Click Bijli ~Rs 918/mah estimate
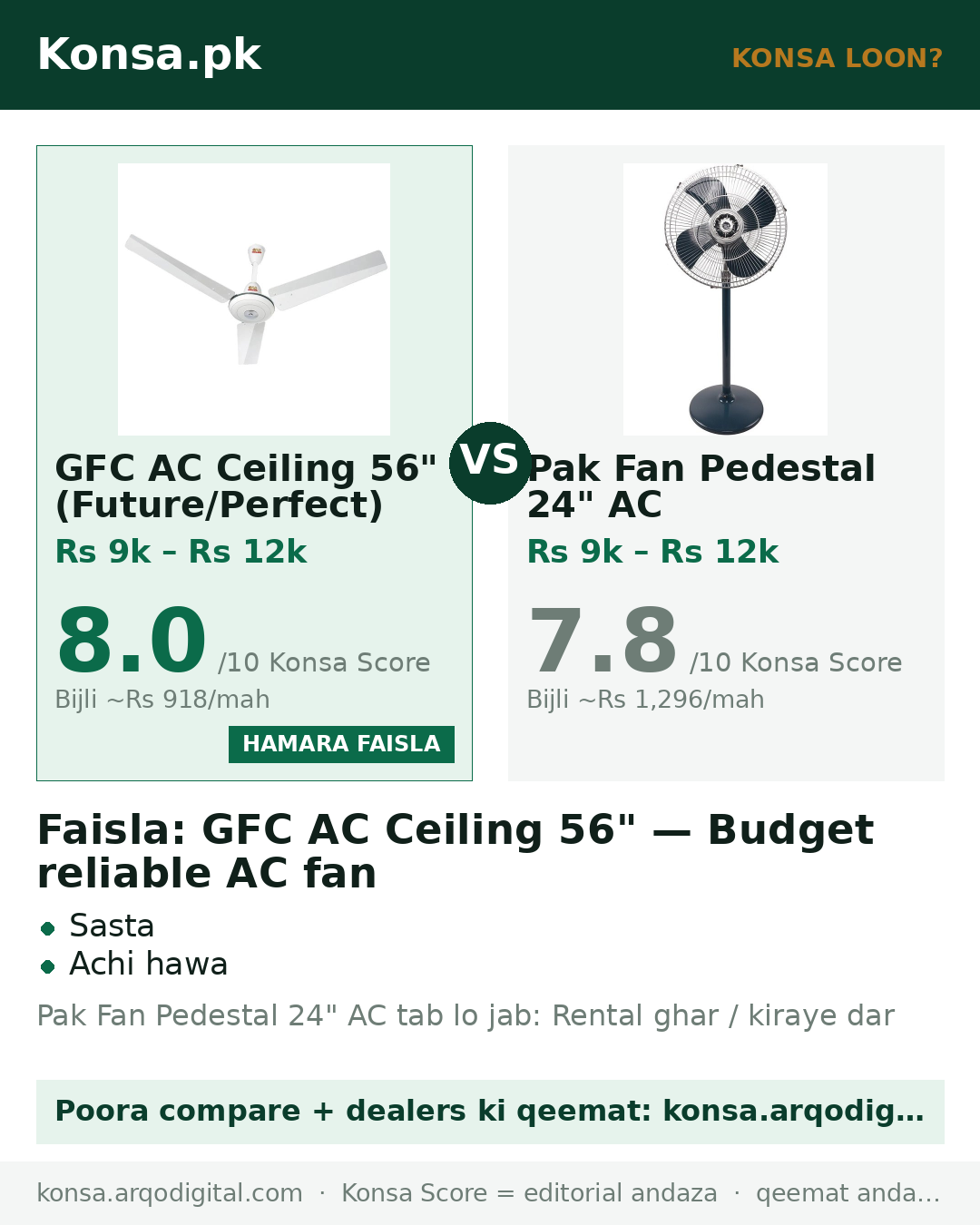Image resolution: width=980 pixels, height=1225 pixels. (x=162, y=700)
